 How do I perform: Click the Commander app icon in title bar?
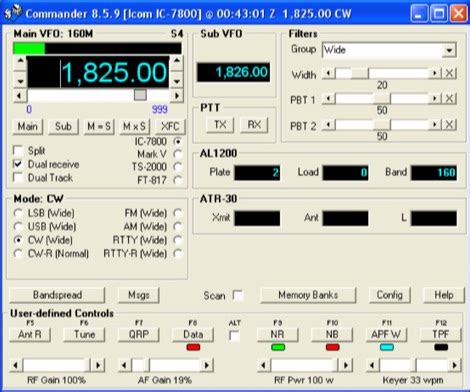[13, 13]
